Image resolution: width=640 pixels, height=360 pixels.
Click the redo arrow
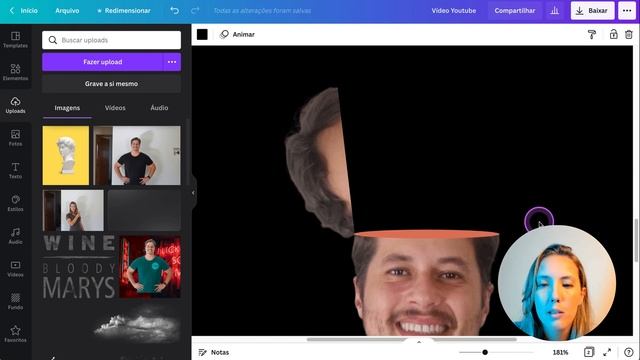pyautogui.click(x=195, y=11)
